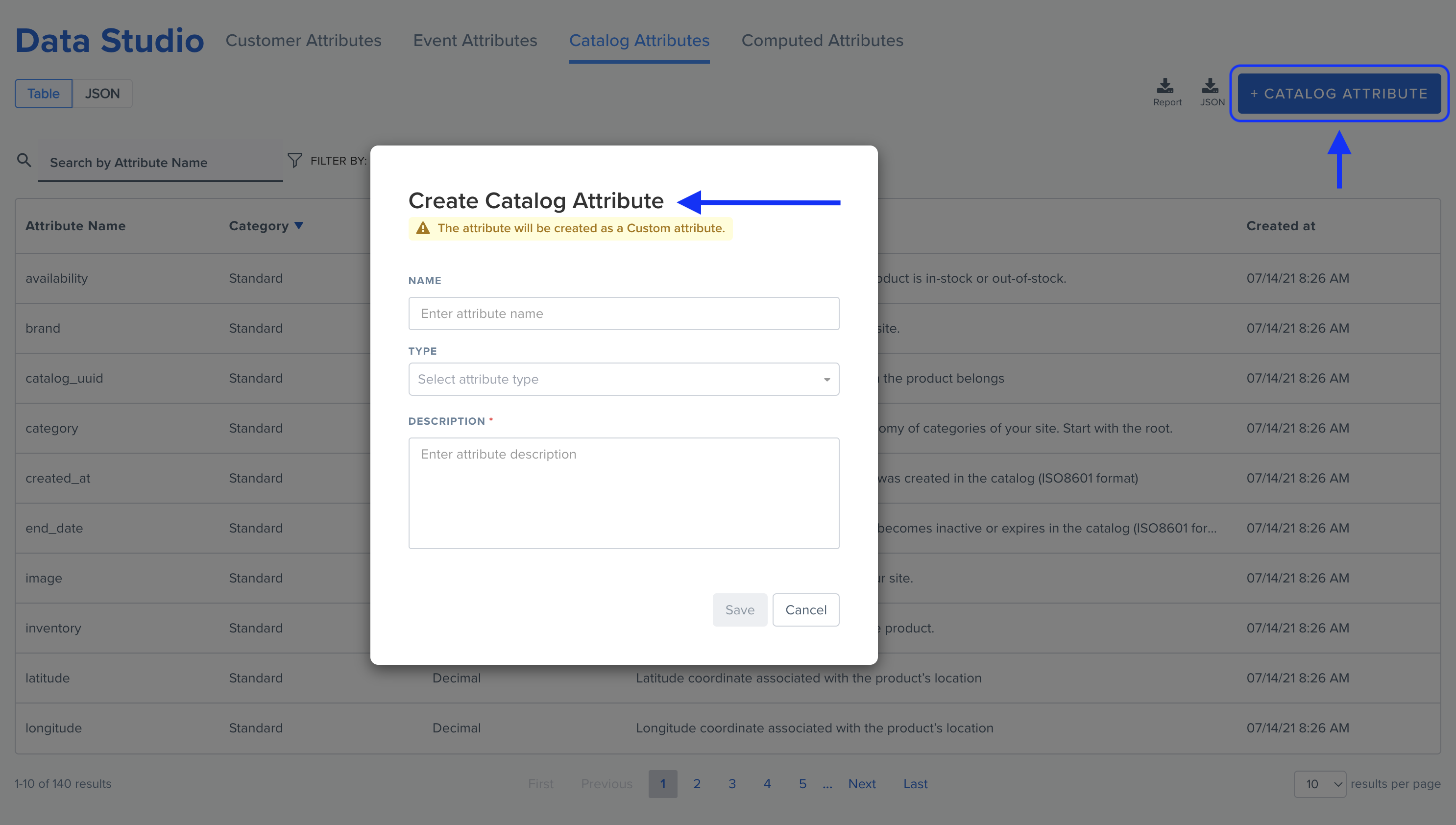Screen dimensions: 1456x825
Task: Click the Save button in dialog
Action: pos(739,609)
